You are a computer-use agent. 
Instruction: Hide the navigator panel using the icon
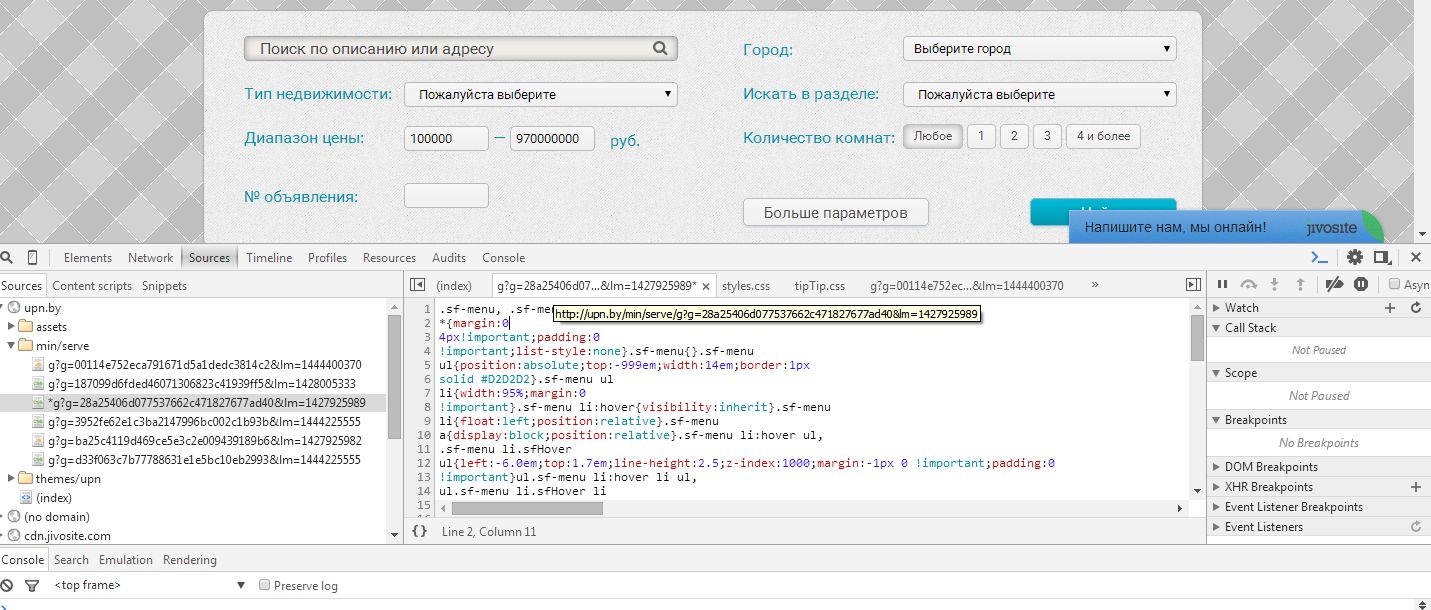click(x=418, y=285)
